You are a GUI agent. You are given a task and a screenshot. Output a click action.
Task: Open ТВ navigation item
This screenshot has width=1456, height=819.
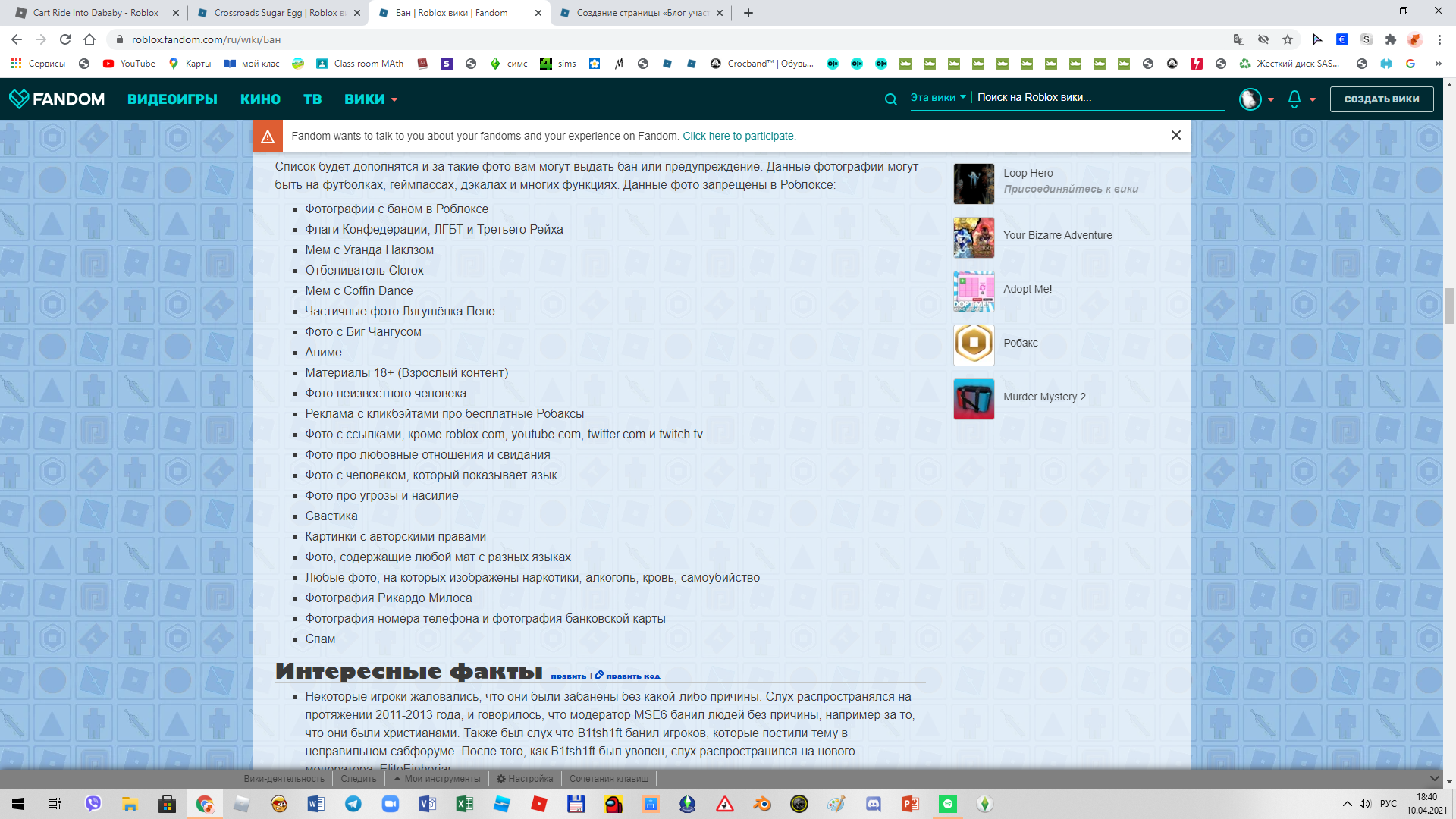point(312,99)
